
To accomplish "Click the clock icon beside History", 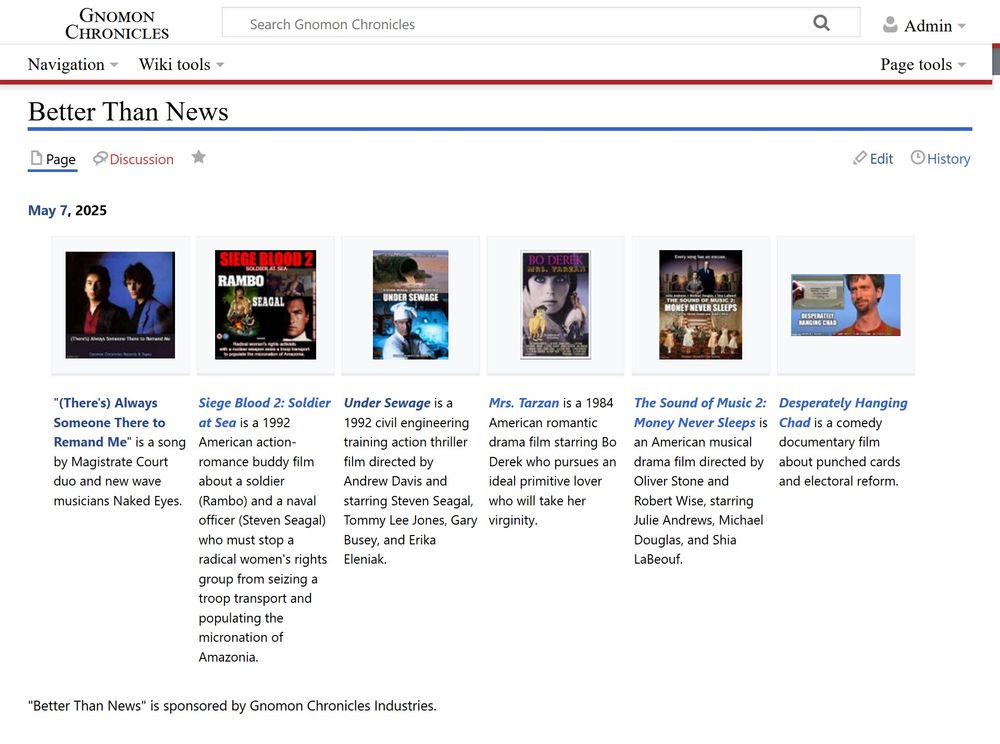I will click(x=917, y=157).
